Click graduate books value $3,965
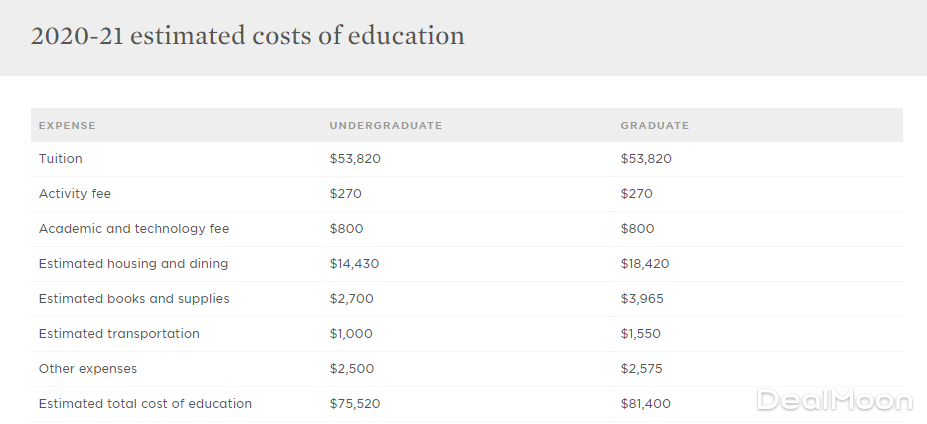The width and height of the screenshot is (927, 424). point(642,299)
